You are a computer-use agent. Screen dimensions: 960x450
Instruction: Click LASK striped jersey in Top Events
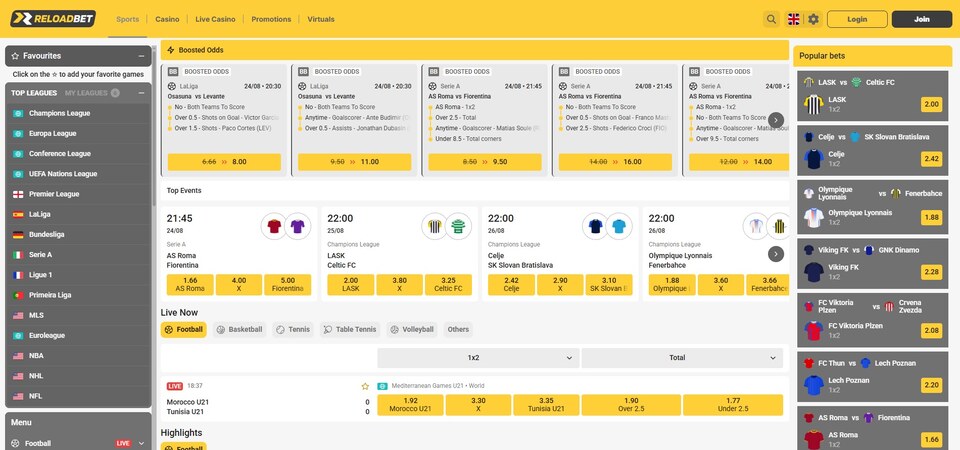(435, 227)
